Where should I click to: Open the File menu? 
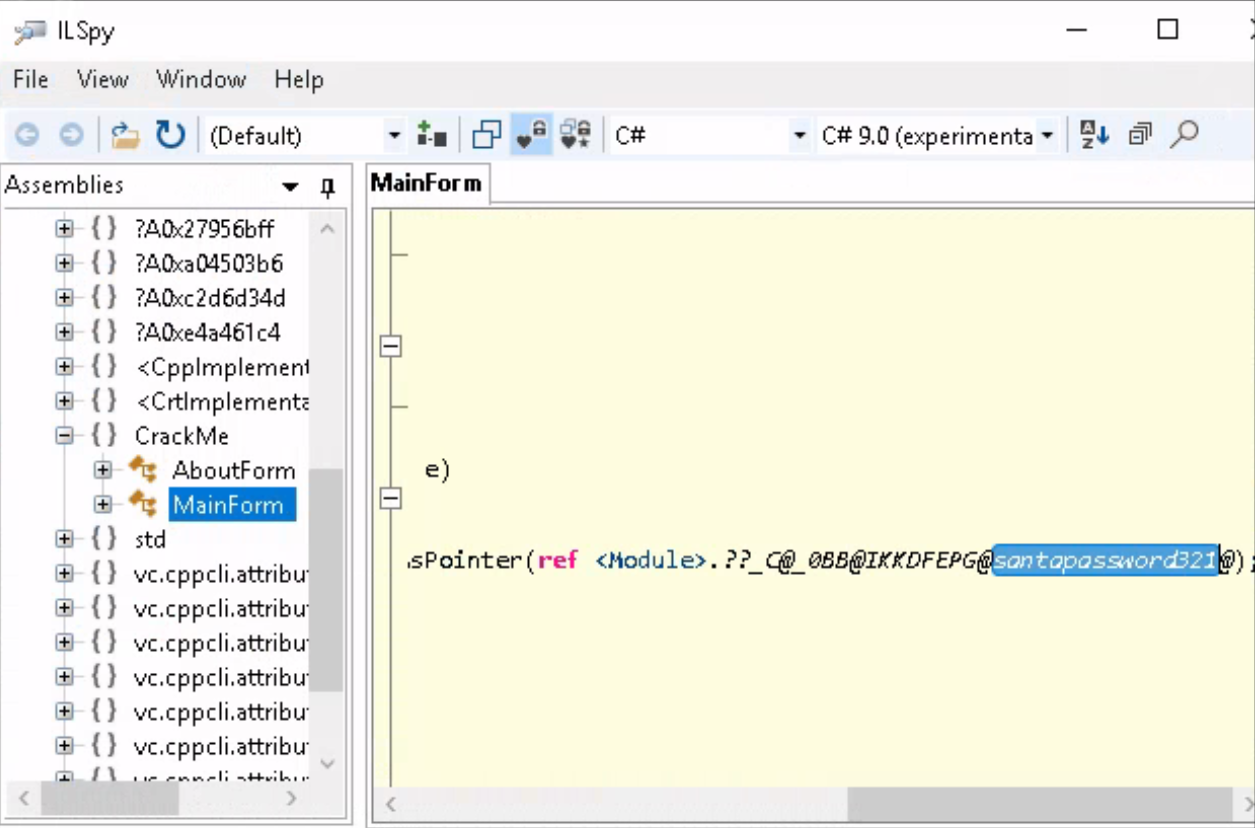[x=30, y=80]
